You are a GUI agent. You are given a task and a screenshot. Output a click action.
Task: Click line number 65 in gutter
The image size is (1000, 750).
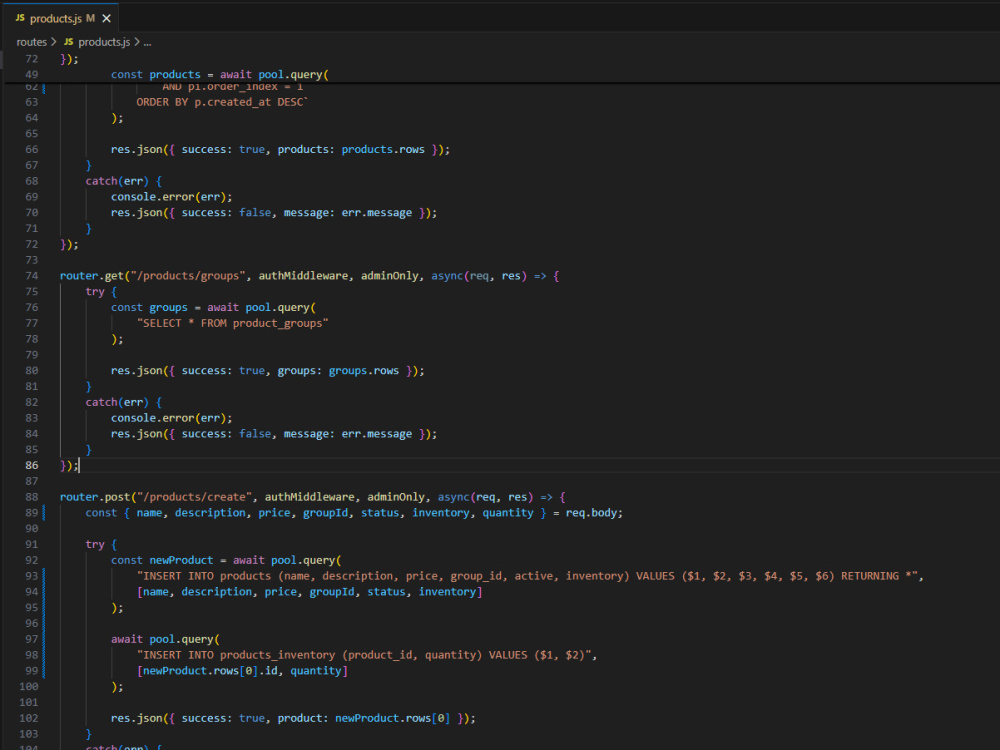(31, 134)
